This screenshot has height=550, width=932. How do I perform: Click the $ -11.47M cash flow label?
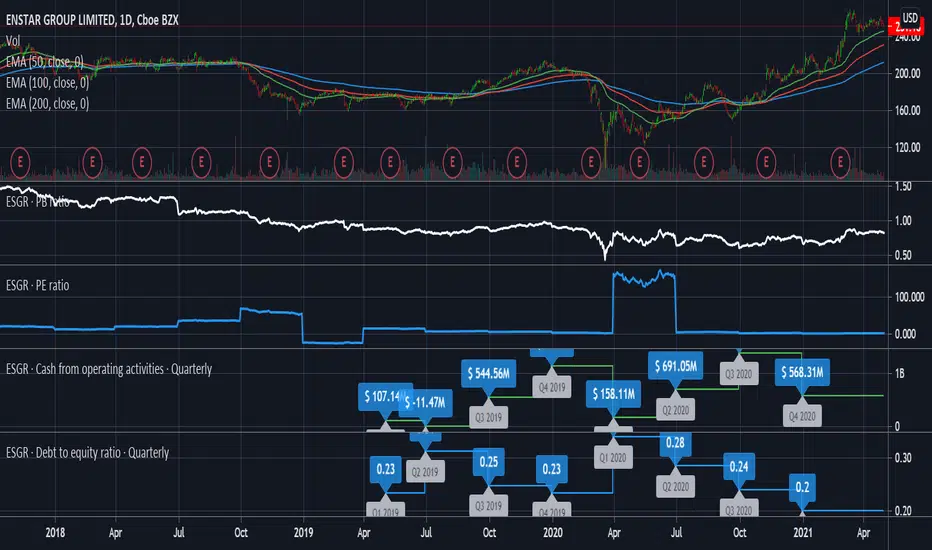coord(426,403)
